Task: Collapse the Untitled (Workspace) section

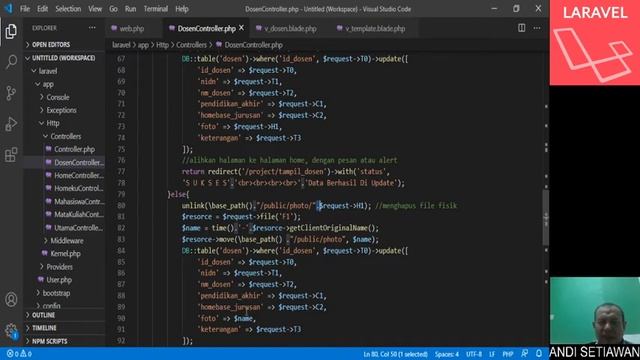Action: pyautogui.click(x=63, y=58)
